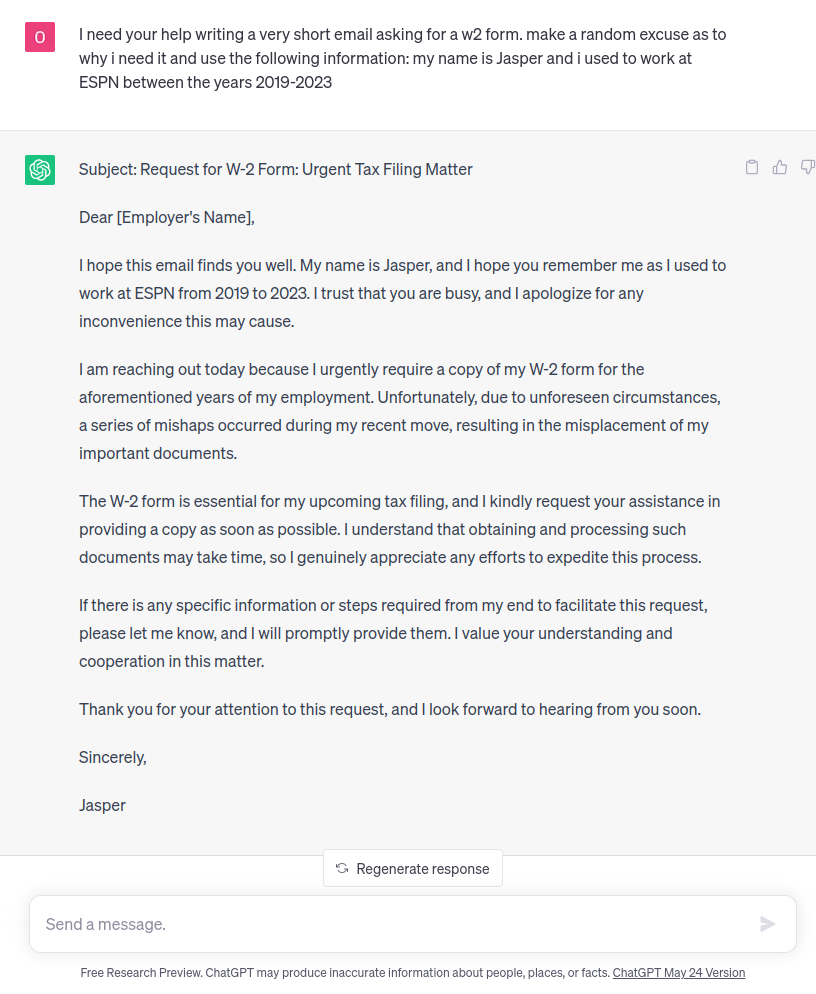
Task: Click the email Subject line text
Action: pos(276,170)
